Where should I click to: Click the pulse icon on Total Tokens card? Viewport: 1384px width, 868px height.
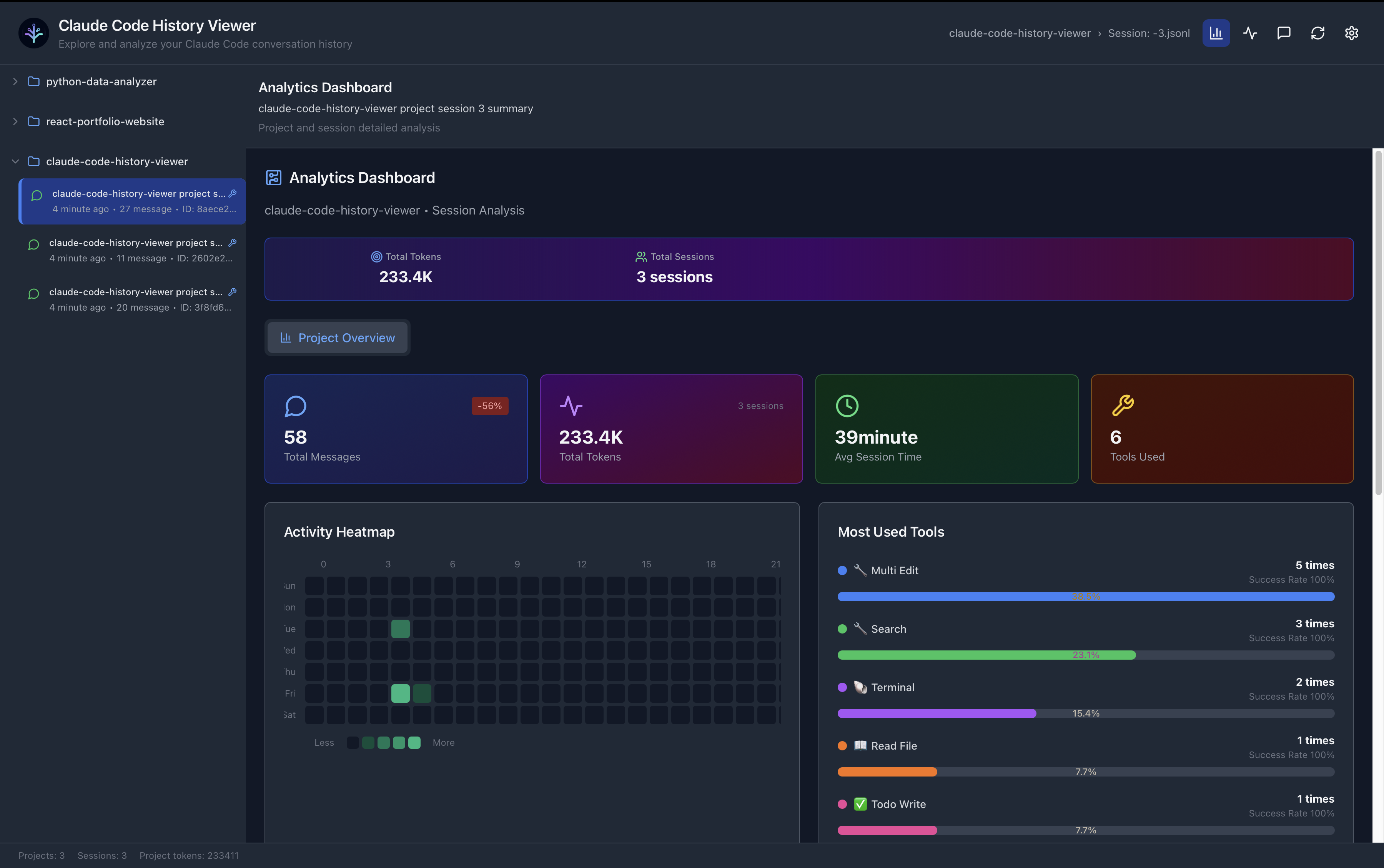coord(571,406)
